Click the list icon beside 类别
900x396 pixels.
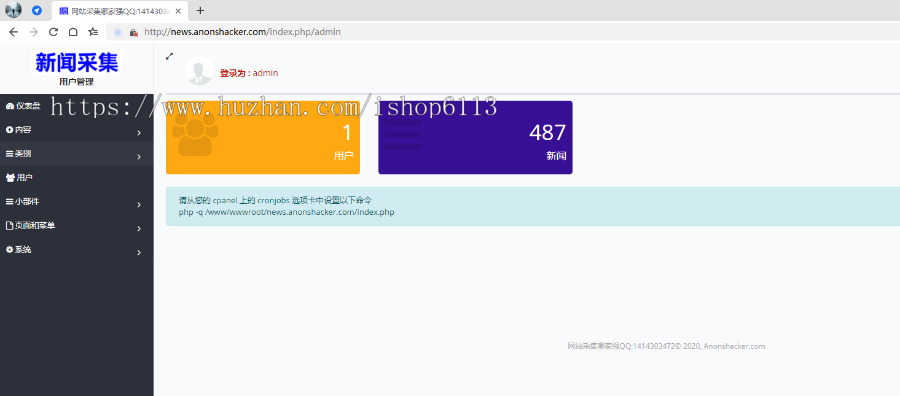click(x=9, y=154)
